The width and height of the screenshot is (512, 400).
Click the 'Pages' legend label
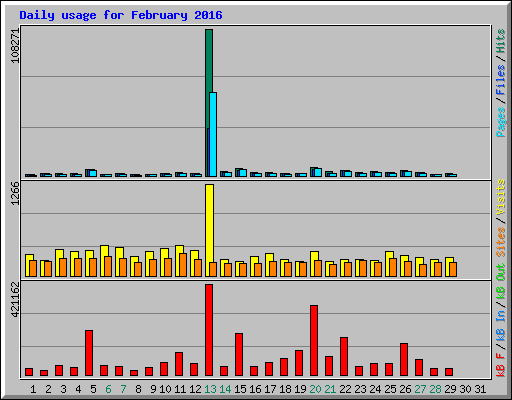pyautogui.click(x=501, y=122)
